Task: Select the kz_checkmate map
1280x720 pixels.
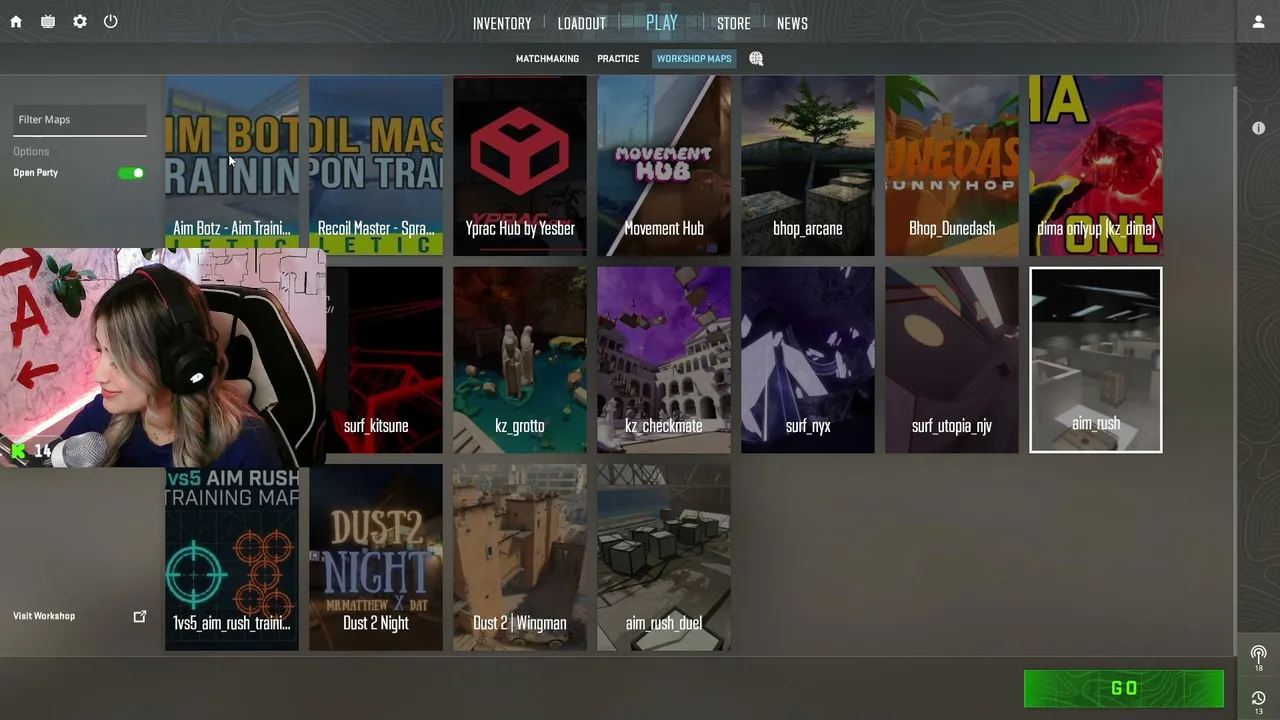Action: 664,360
